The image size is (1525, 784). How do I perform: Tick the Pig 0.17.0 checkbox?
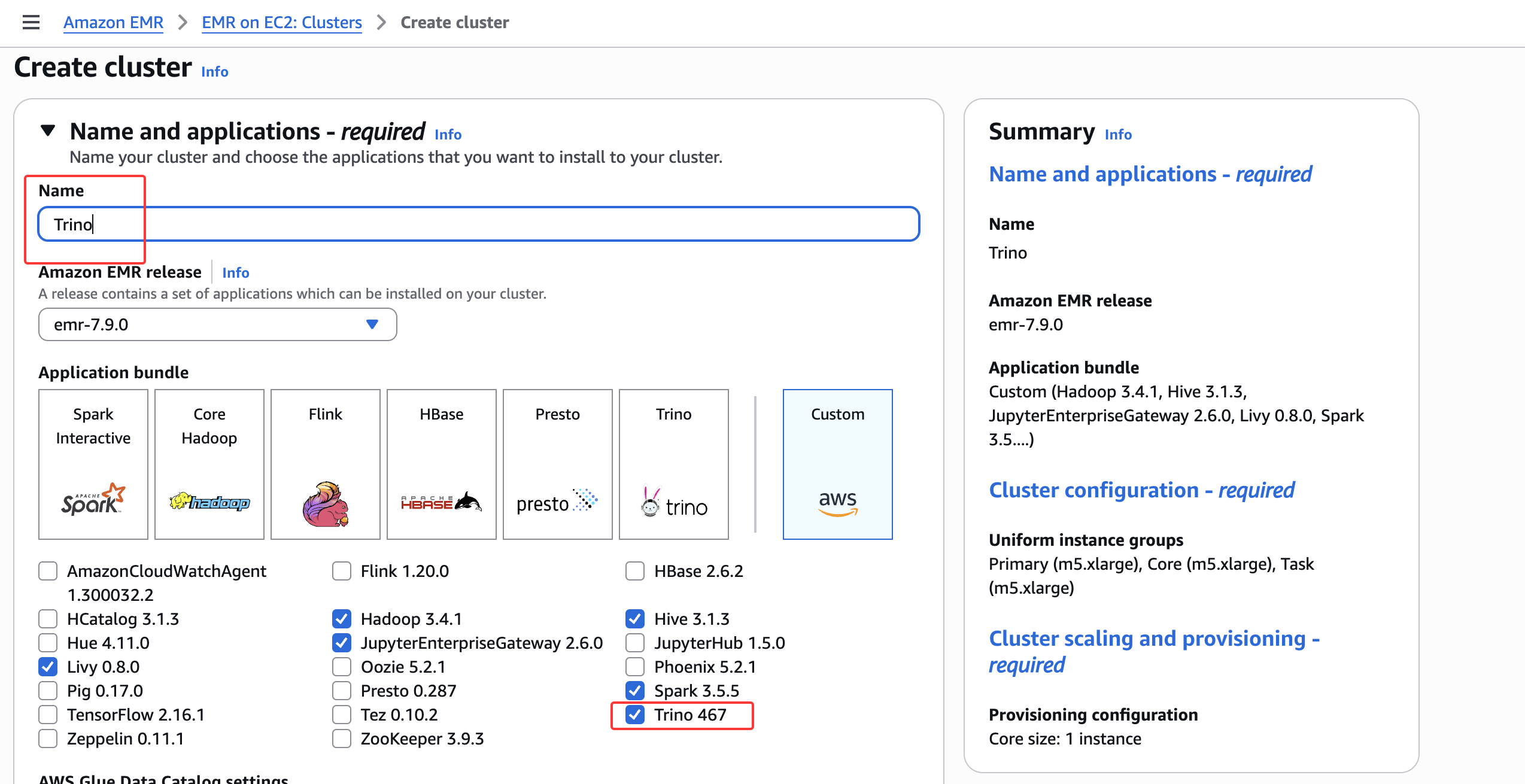tap(48, 691)
